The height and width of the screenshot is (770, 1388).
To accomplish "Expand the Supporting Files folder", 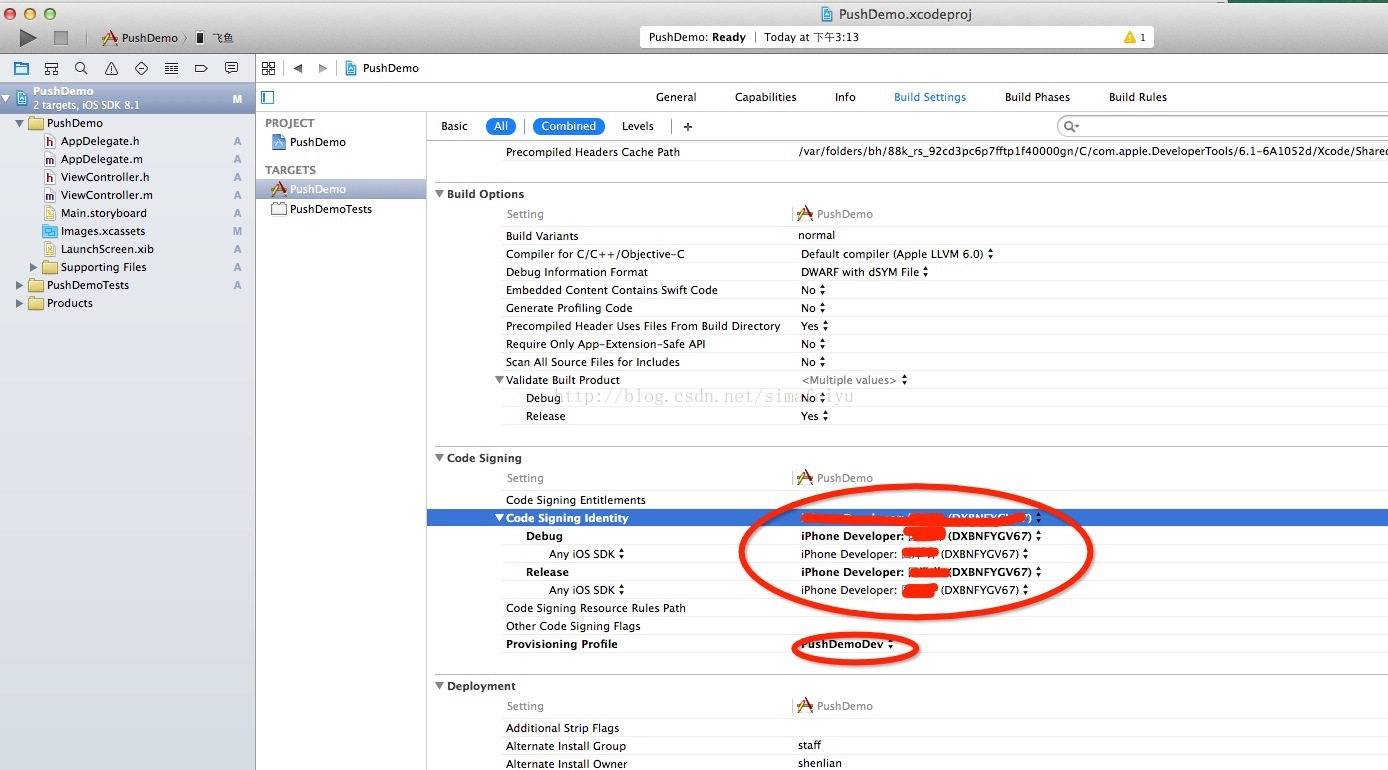I will [33, 267].
